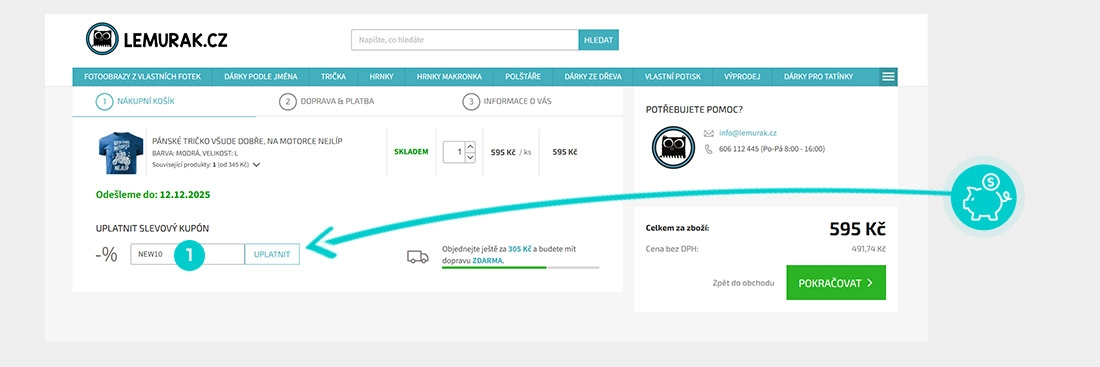Click 'Barva: modrá, velikost: L' text
The width and height of the screenshot is (1100, 367).
click(195, 153)
